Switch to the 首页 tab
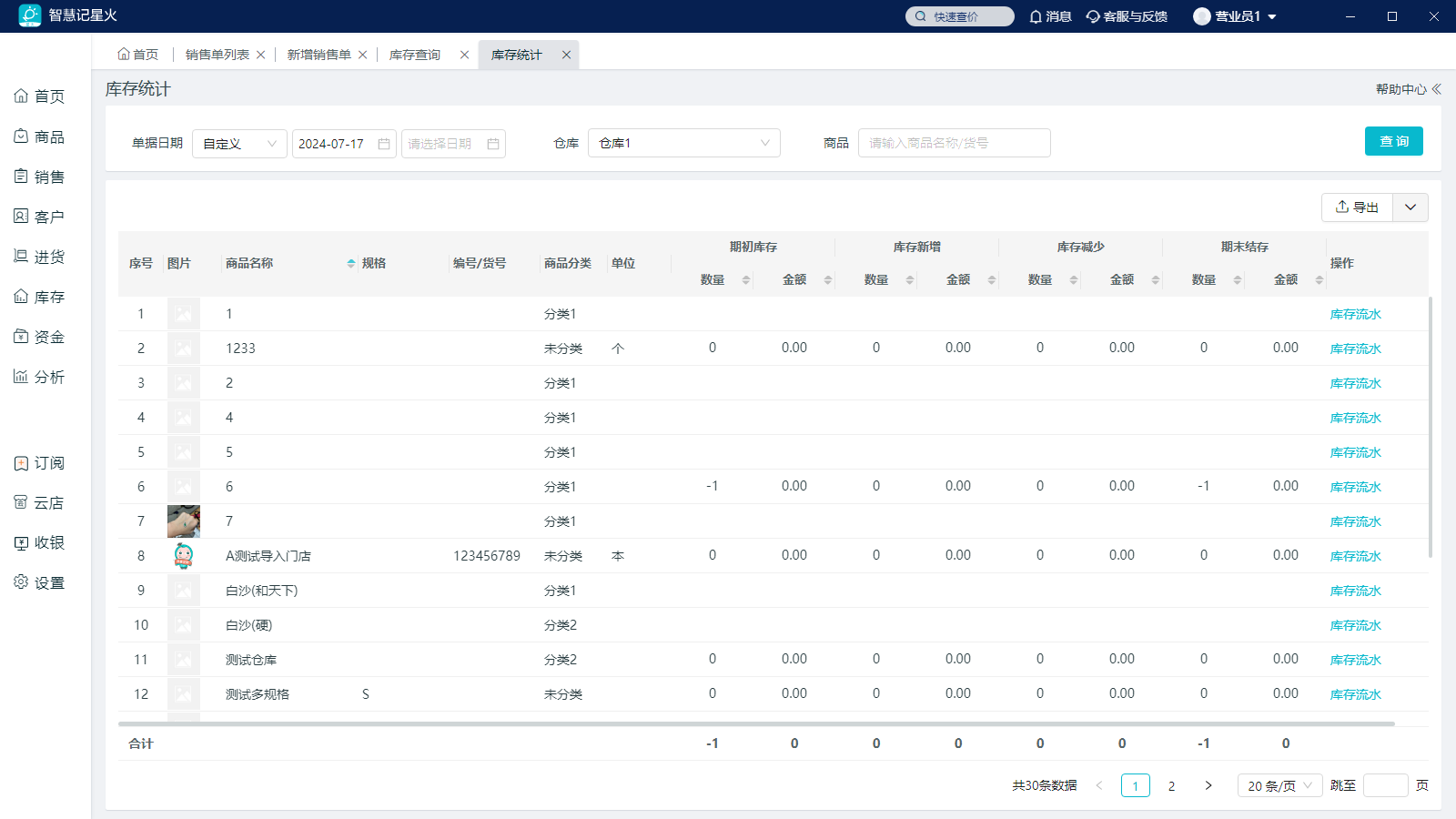Screen dimensions: 1456x819 (x=138, y=55)
